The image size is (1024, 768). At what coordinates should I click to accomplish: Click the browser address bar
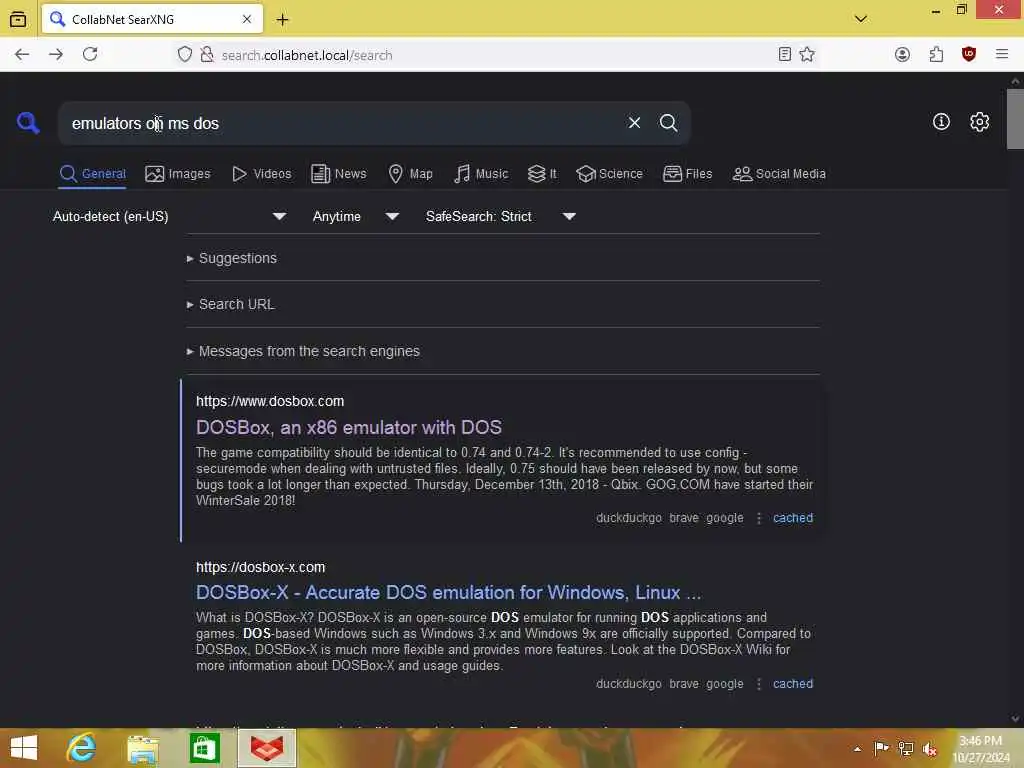pos(496,55)
